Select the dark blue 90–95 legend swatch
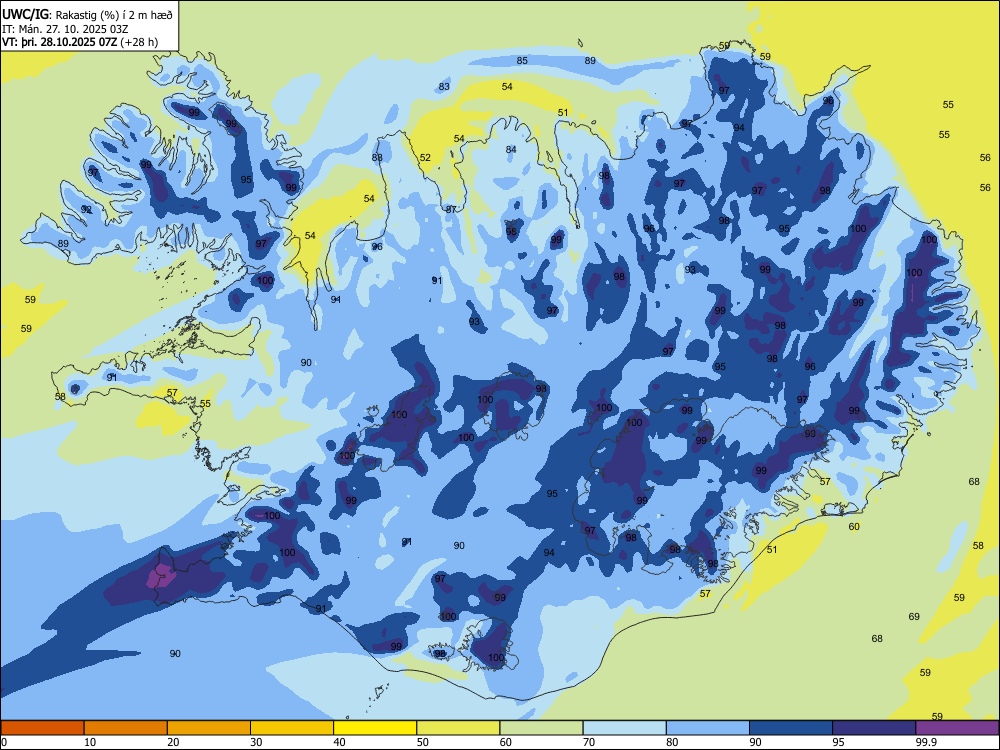The height and width of the screenshot is (750, 1000). [791, 728]
